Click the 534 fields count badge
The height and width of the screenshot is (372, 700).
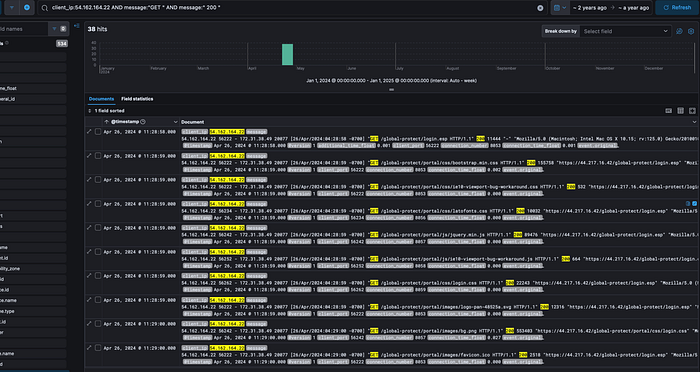click(62, 43)
